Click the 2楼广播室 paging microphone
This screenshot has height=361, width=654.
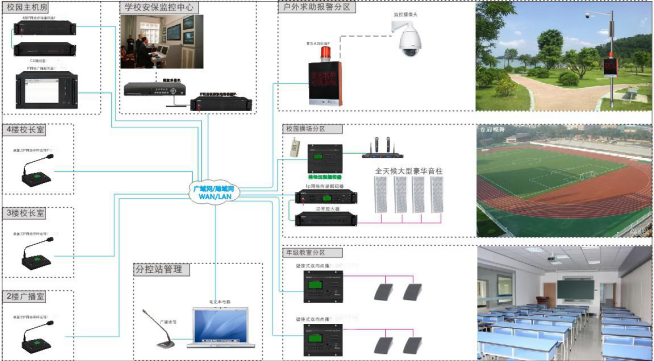(38, 337)
